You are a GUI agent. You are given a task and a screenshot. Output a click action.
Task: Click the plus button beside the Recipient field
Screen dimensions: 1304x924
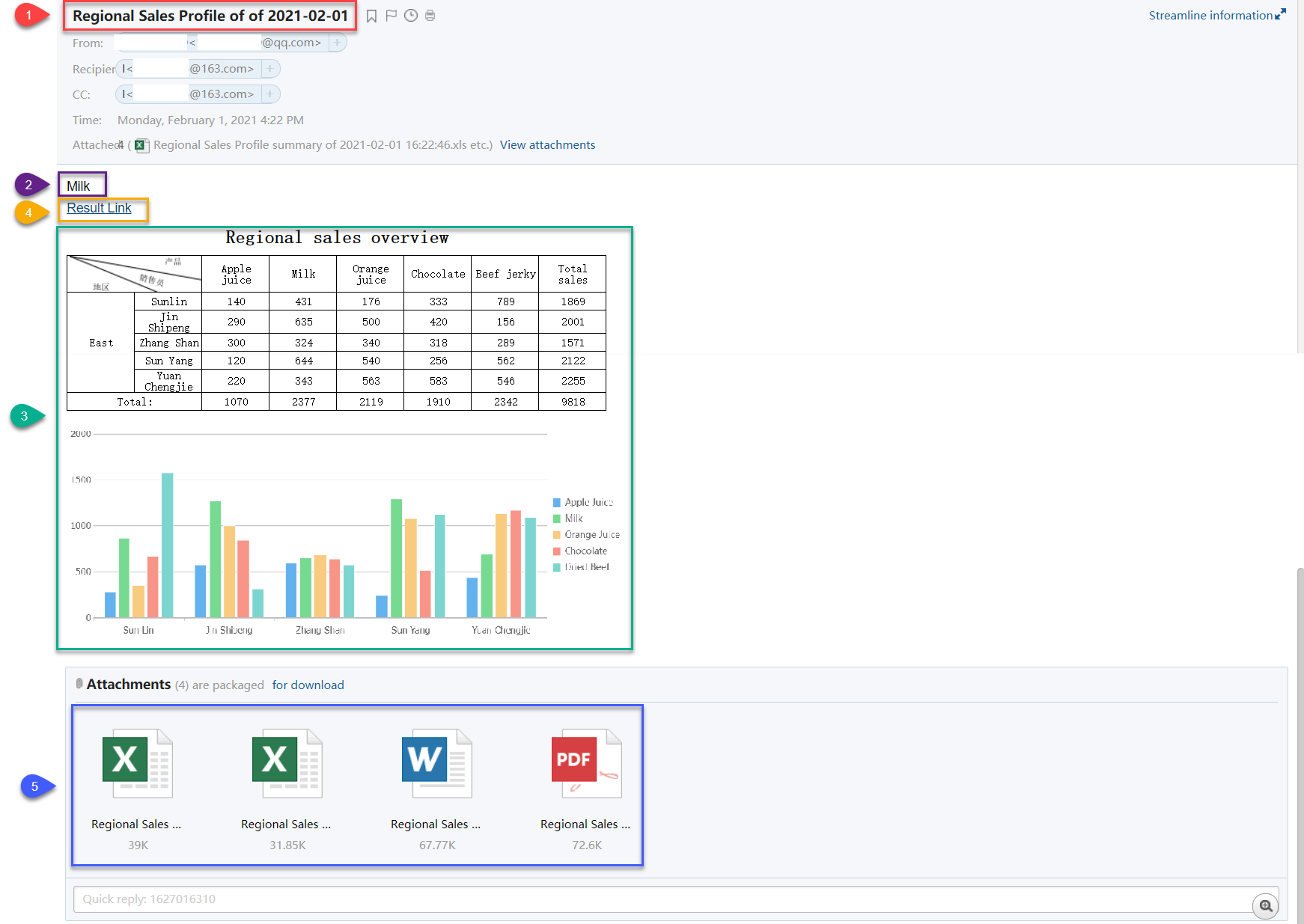[x=270, y=68]
